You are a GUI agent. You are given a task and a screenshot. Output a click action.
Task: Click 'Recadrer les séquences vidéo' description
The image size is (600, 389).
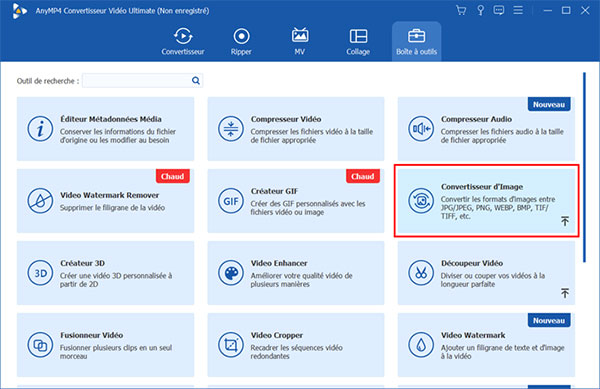click(x=297, y=352)
